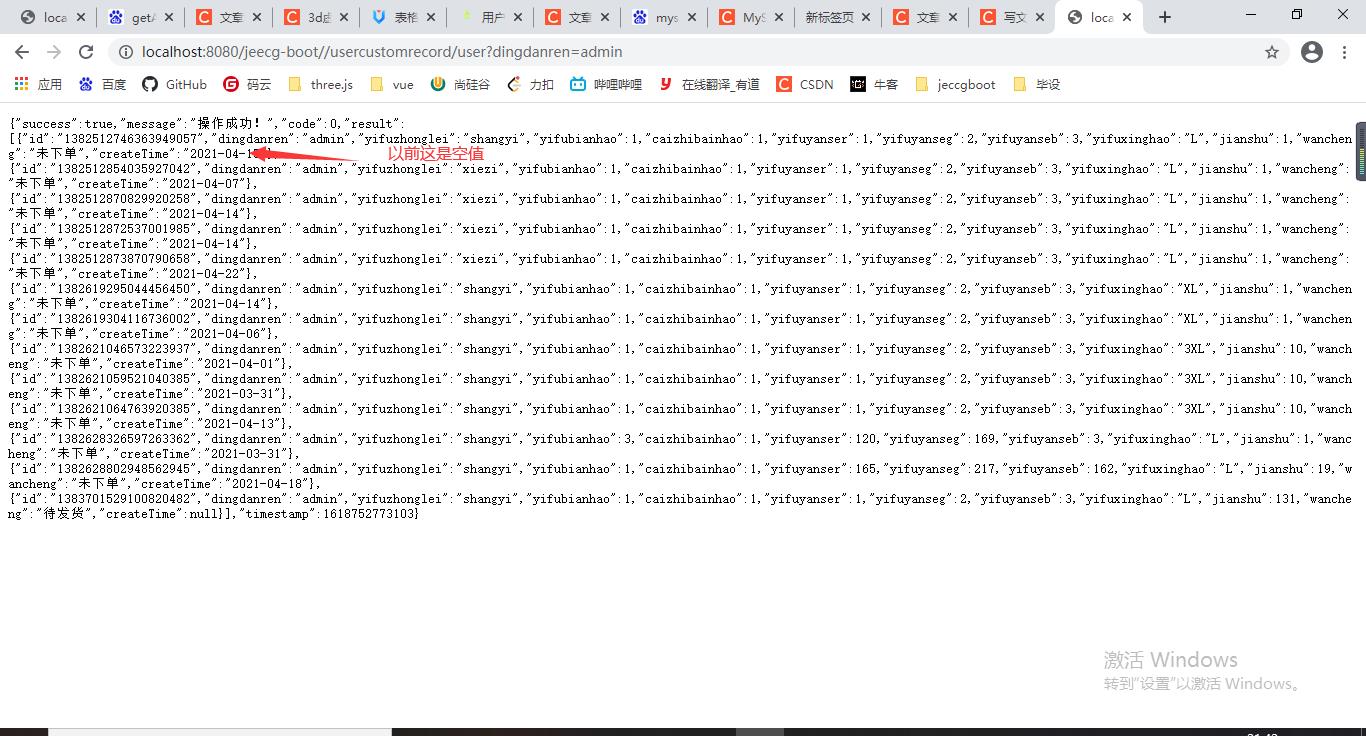Click id "1382621059521040385" in the JSON
The width and height of the screenshot is (1366, 736).
pyautogui.click(x=123, y=379)
